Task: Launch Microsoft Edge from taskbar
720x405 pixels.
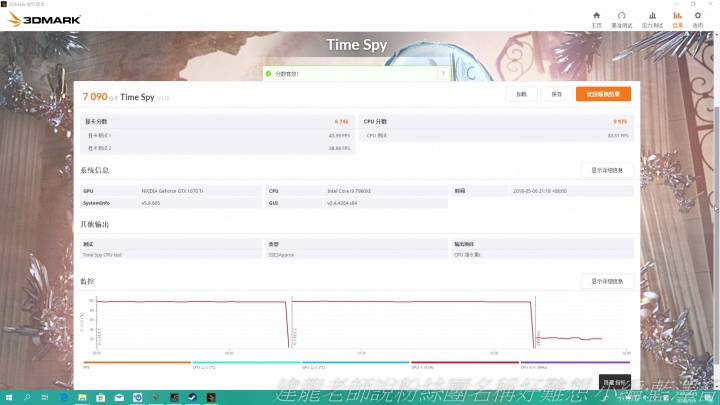Action: 64,398
